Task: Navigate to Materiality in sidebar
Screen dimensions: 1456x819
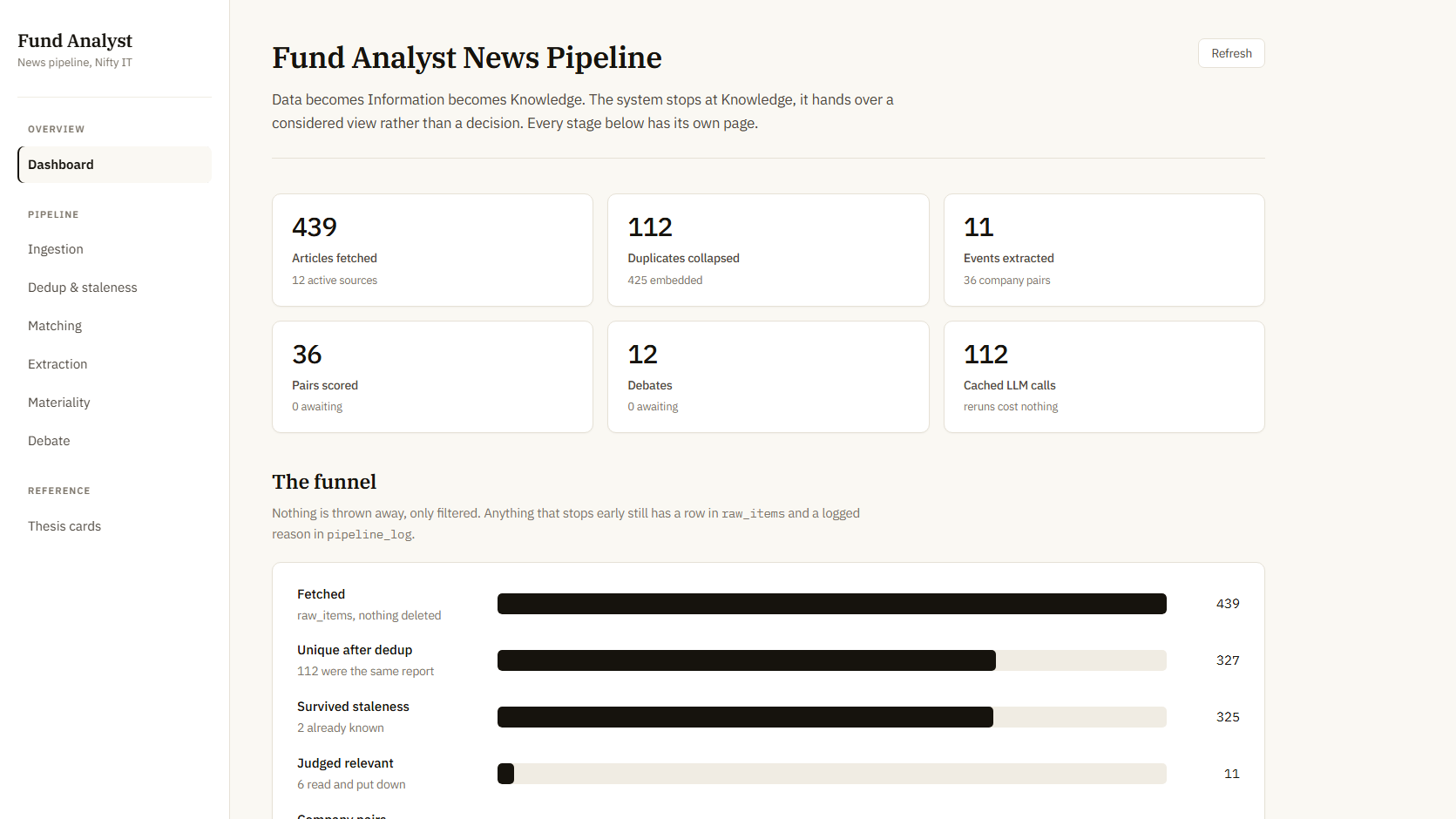Action: [114, 403]
